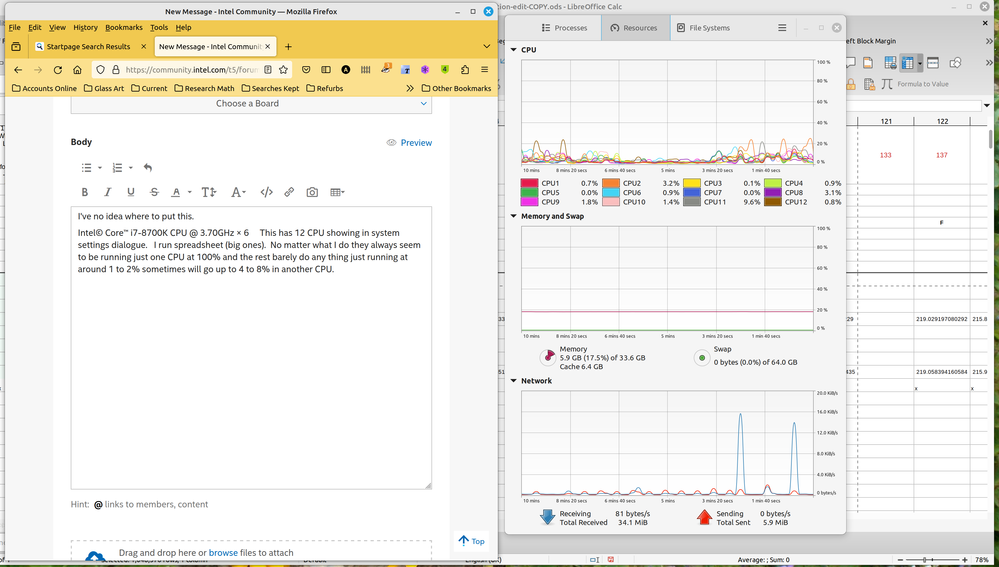Insert a code sample into the message
This screenshot has height=567, width=999.
click(266, 192)
